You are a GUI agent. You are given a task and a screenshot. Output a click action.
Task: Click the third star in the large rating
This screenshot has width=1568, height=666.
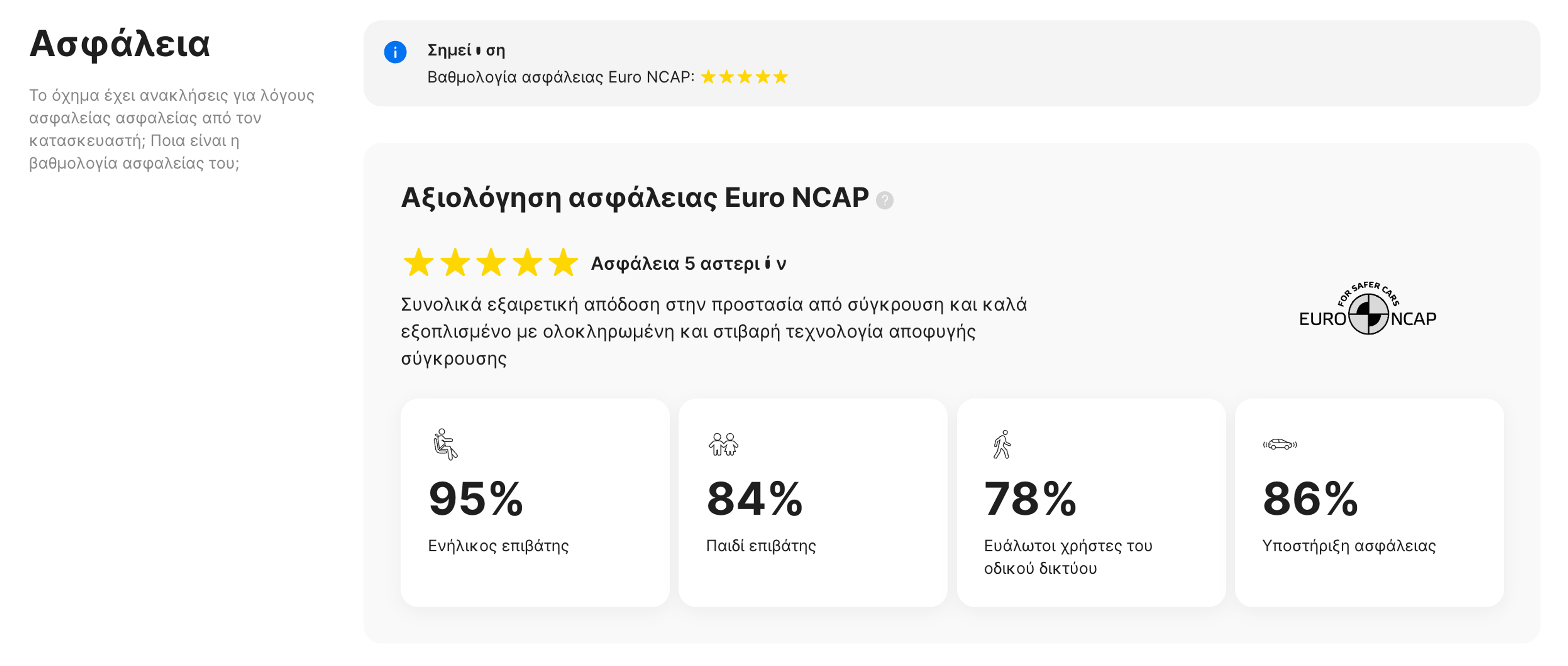491,263
